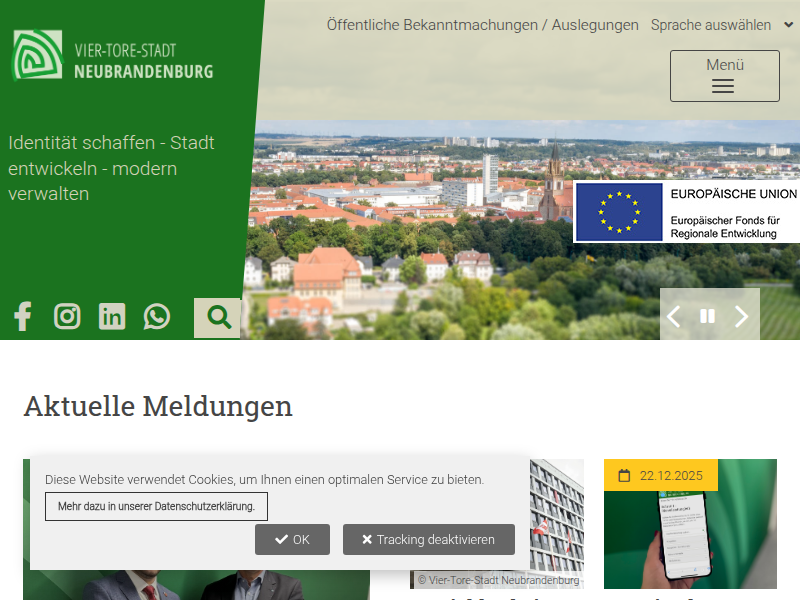Screen dimensions: 800x600
Task: Click the Neubrandenburg city logo
Action: [x=113, y=56]
